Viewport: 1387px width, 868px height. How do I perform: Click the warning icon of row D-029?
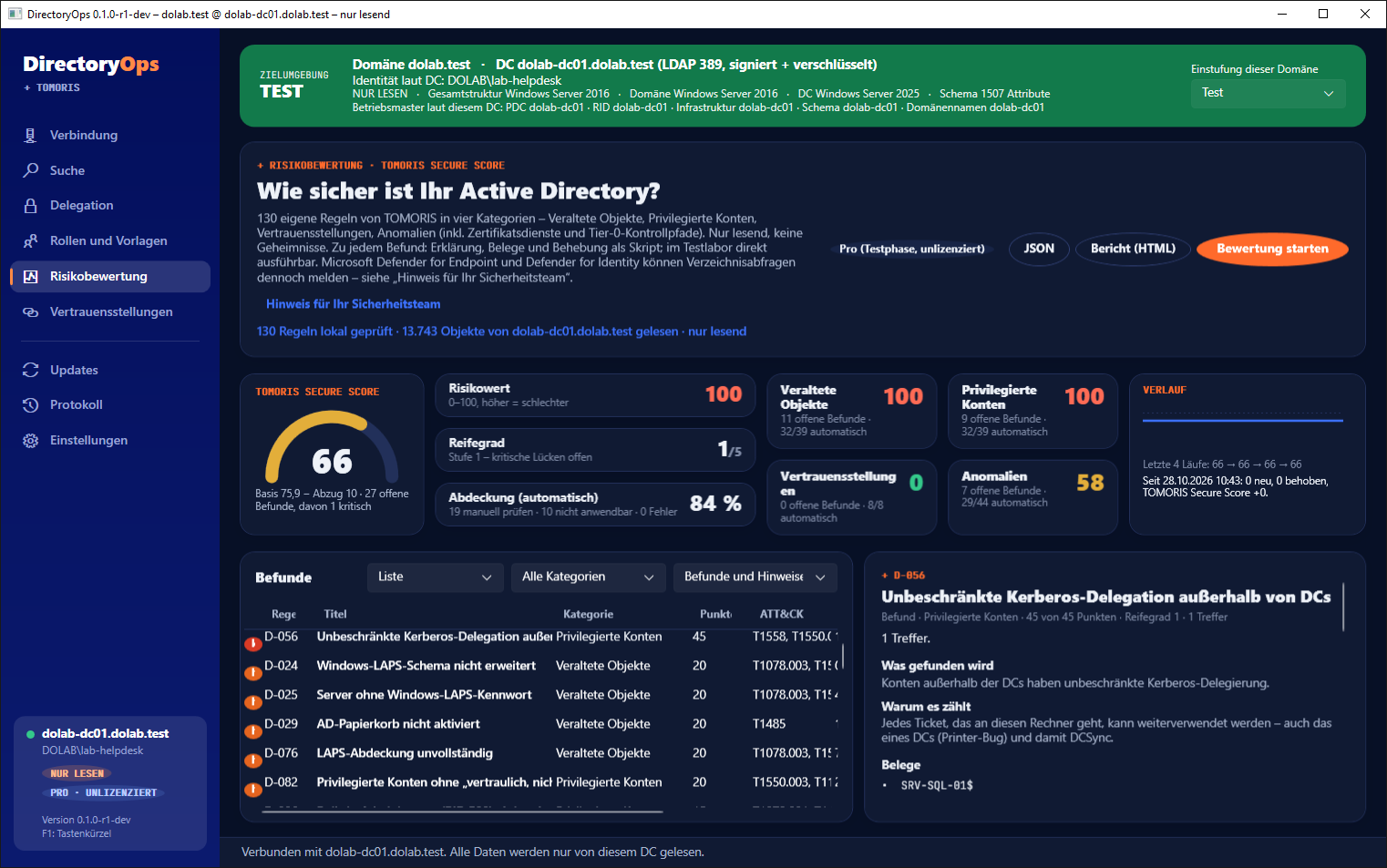click(252, 731)
